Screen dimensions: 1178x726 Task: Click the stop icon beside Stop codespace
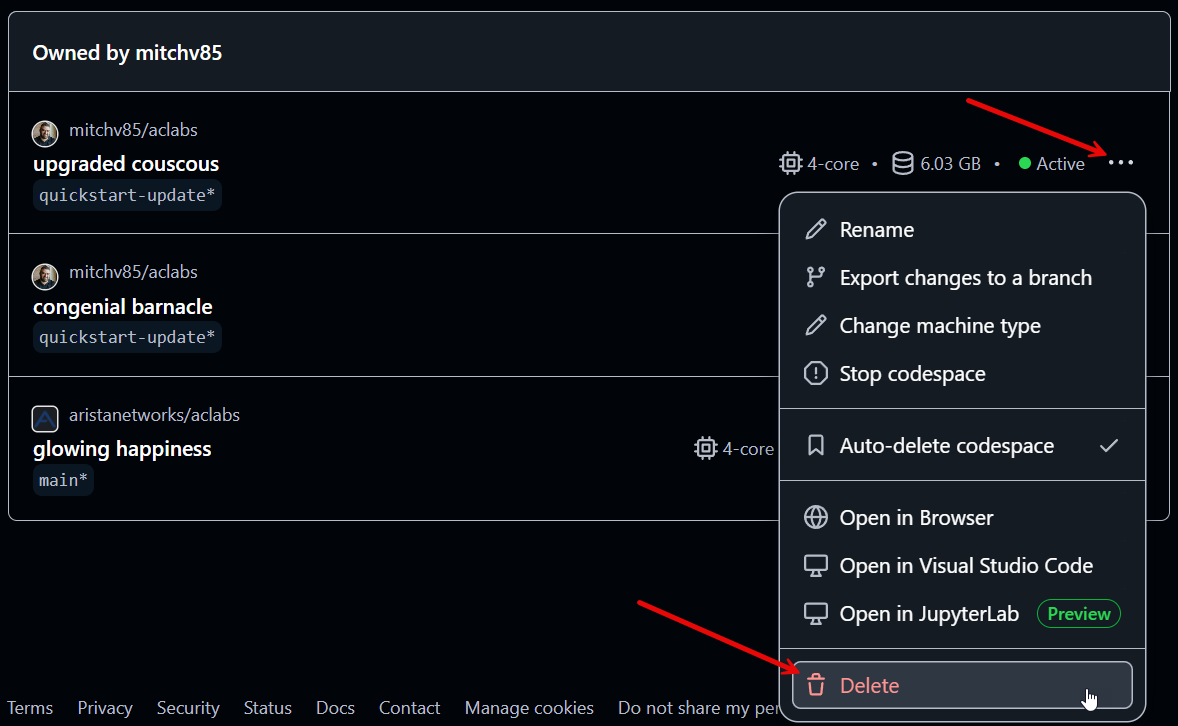(816, 374)
